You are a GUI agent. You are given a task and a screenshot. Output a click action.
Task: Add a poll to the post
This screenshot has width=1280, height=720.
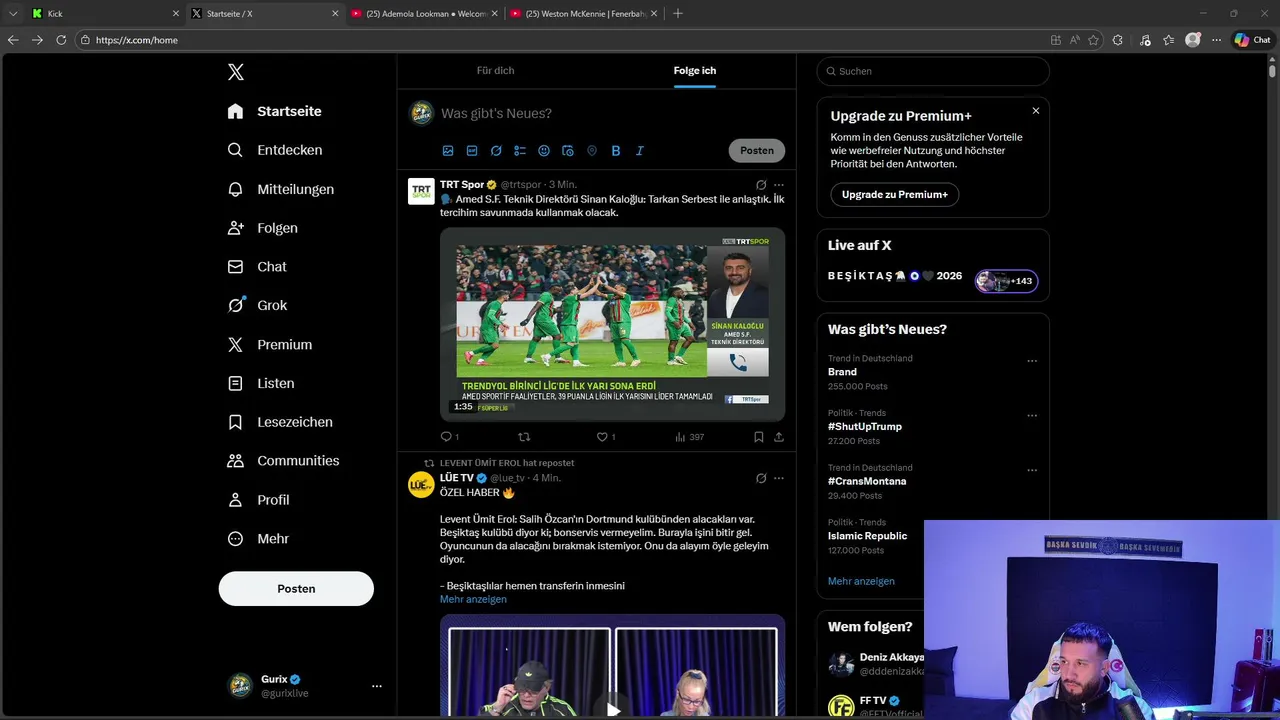(x=520, y=151)
